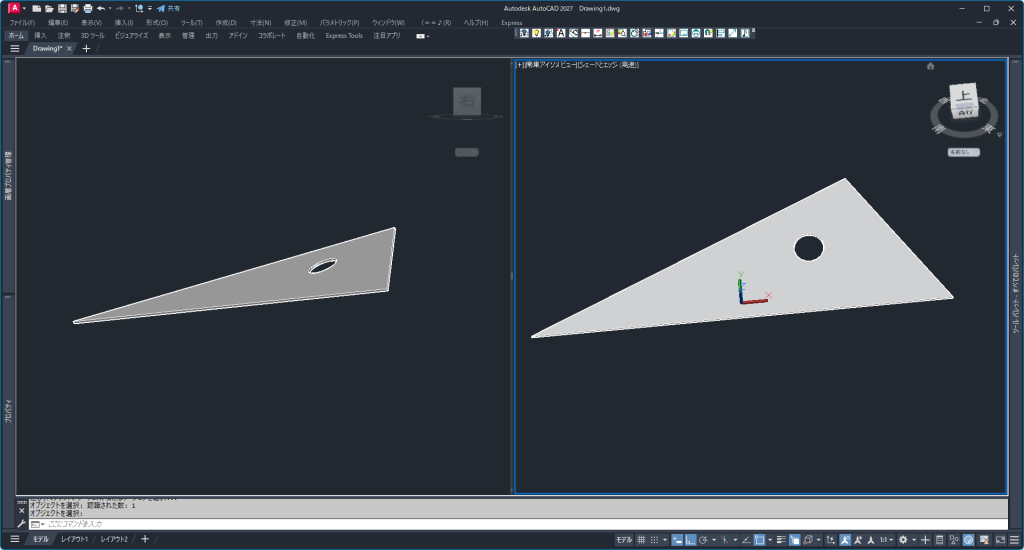This screenshot has height=550, width=1024.
Task: Toggle the grid display in status bar
Action: 641,540
